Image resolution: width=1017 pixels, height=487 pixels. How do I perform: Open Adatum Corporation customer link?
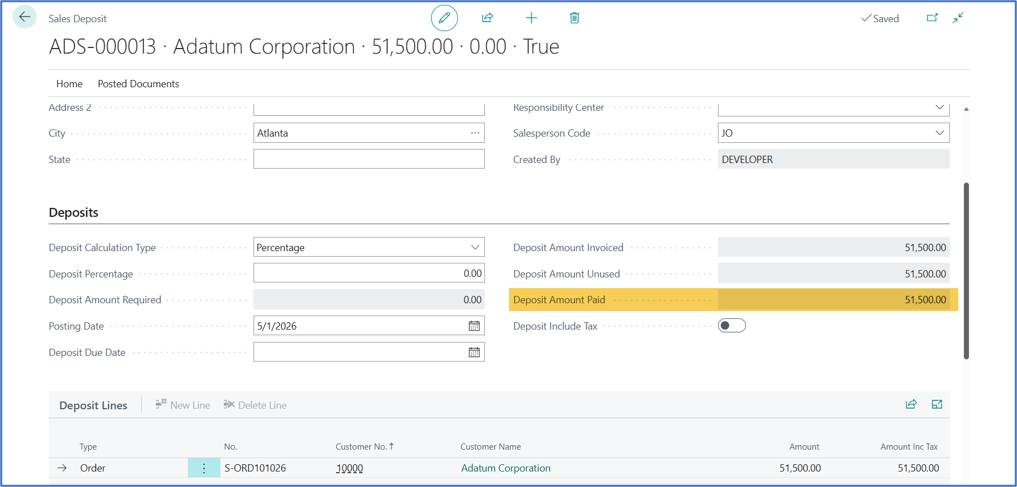pyautogui.click(x=505, y=468)
